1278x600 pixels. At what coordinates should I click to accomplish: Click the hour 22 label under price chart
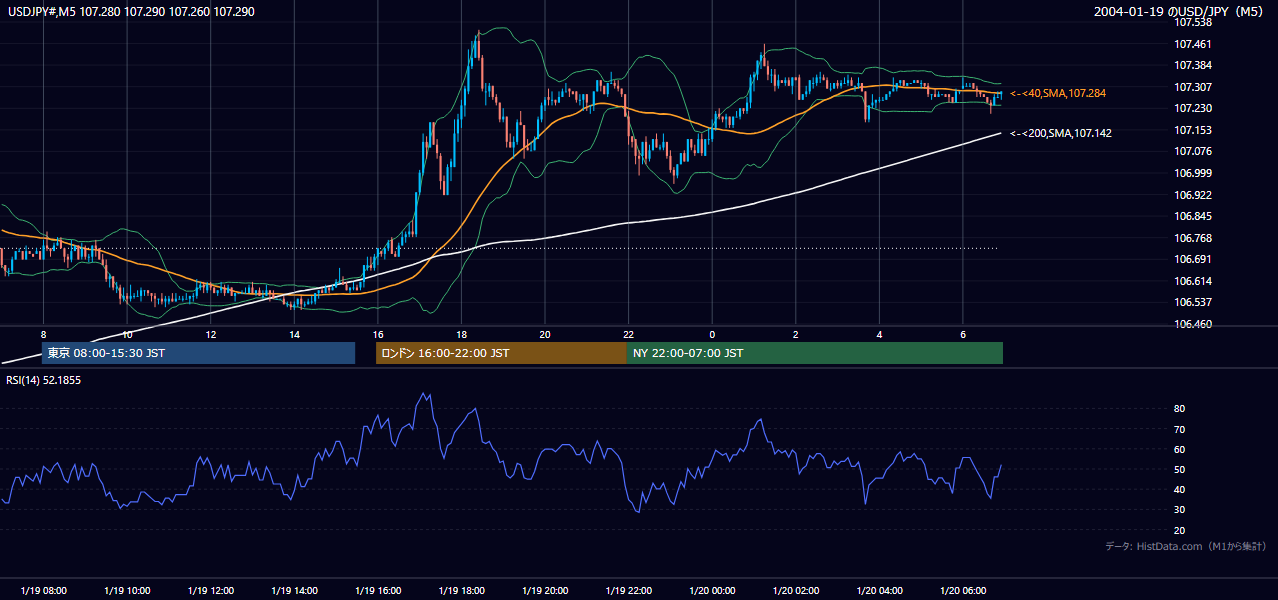click(x=628, y=334)
